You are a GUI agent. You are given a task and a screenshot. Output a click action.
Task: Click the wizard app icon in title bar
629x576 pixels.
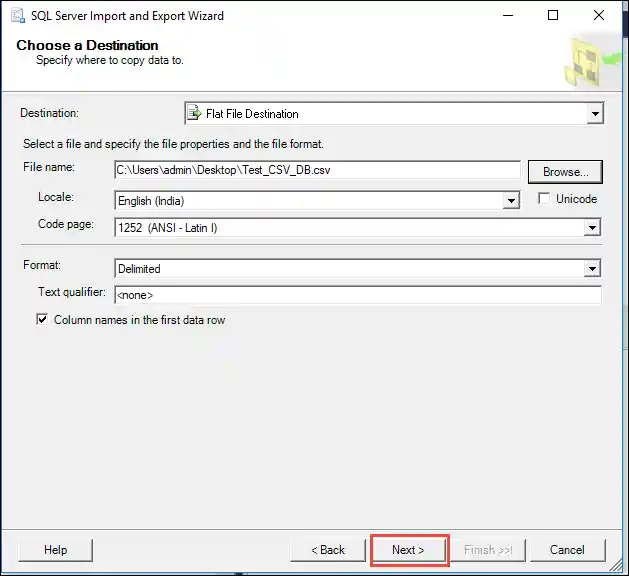18,16
